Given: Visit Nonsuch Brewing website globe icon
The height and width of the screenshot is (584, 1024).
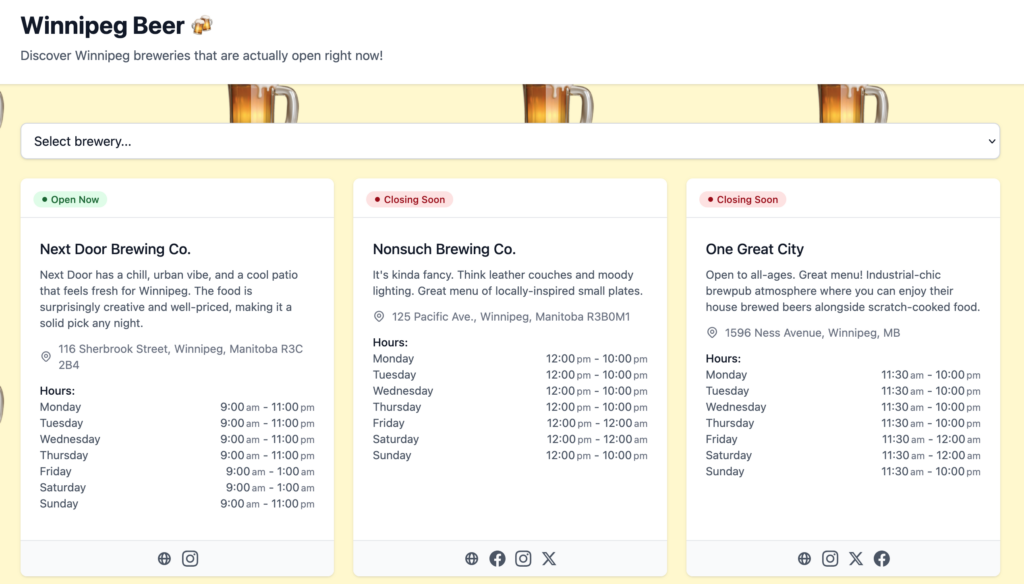Looking at the screenshot, I should coord(472,559).
